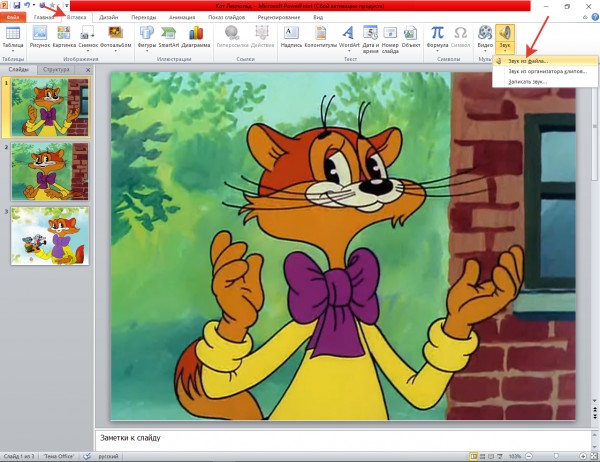This screenshot has width=600, height=462.
Task: Switch to Normal view in status bar
Action: pos(474,456)
